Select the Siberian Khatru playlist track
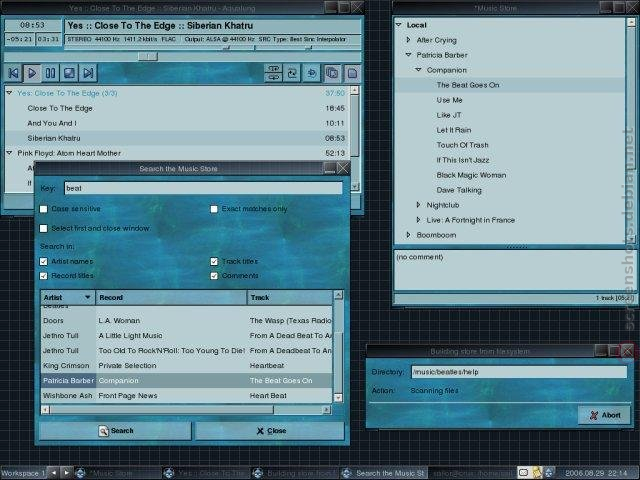 click(177, 138)
